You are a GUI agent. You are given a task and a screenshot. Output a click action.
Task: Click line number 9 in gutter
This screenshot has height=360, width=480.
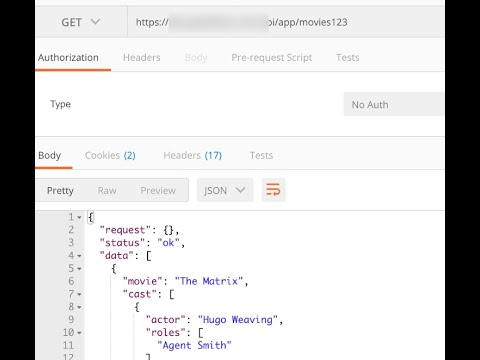click(x=71, y=320)
